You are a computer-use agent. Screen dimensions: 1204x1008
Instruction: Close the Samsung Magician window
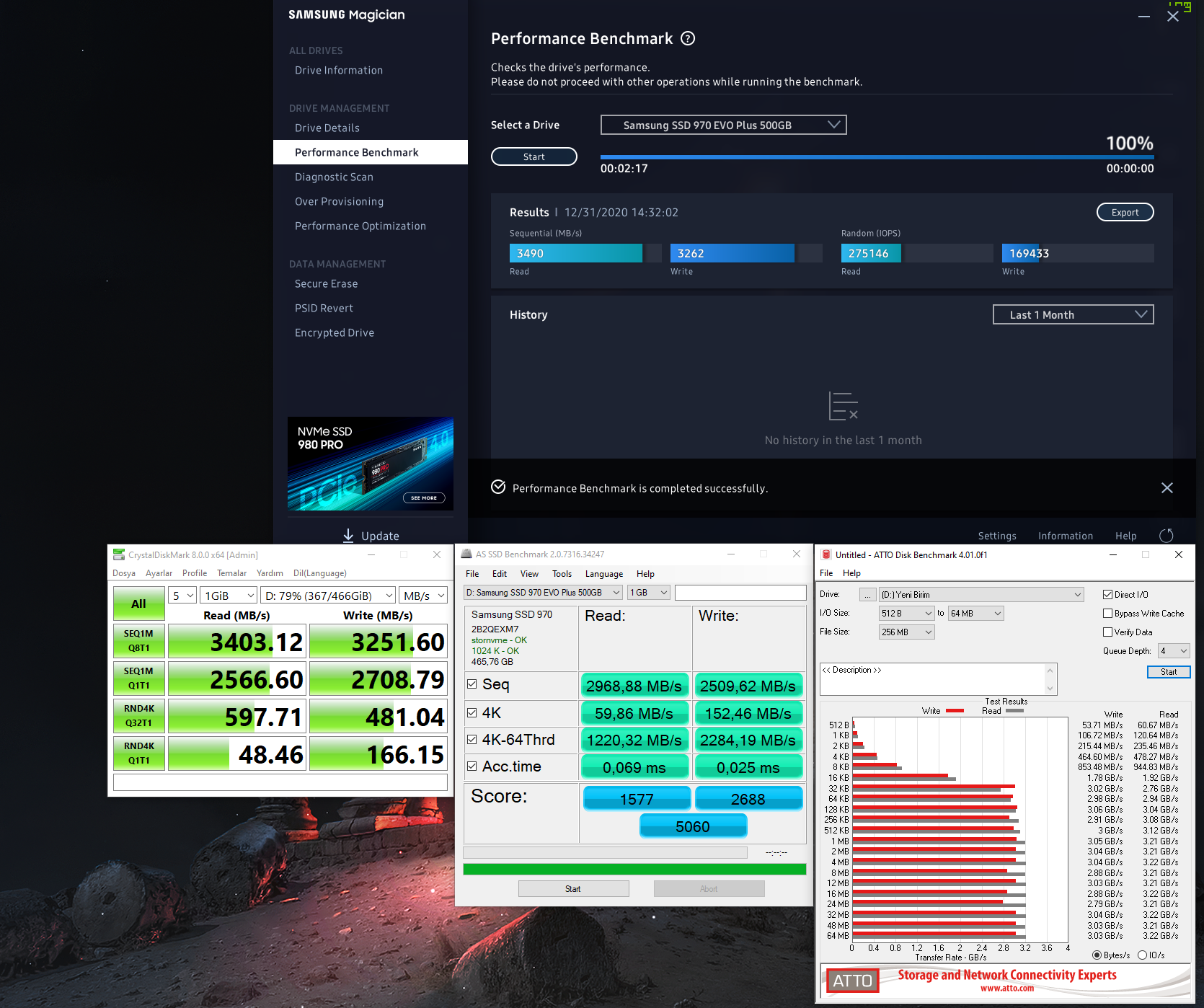[x=1173, y=17]
